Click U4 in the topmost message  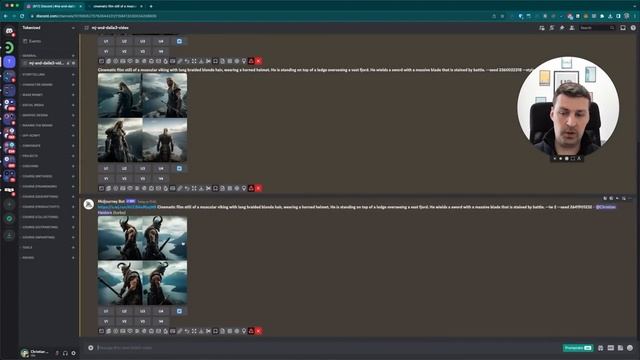point(161,41)
